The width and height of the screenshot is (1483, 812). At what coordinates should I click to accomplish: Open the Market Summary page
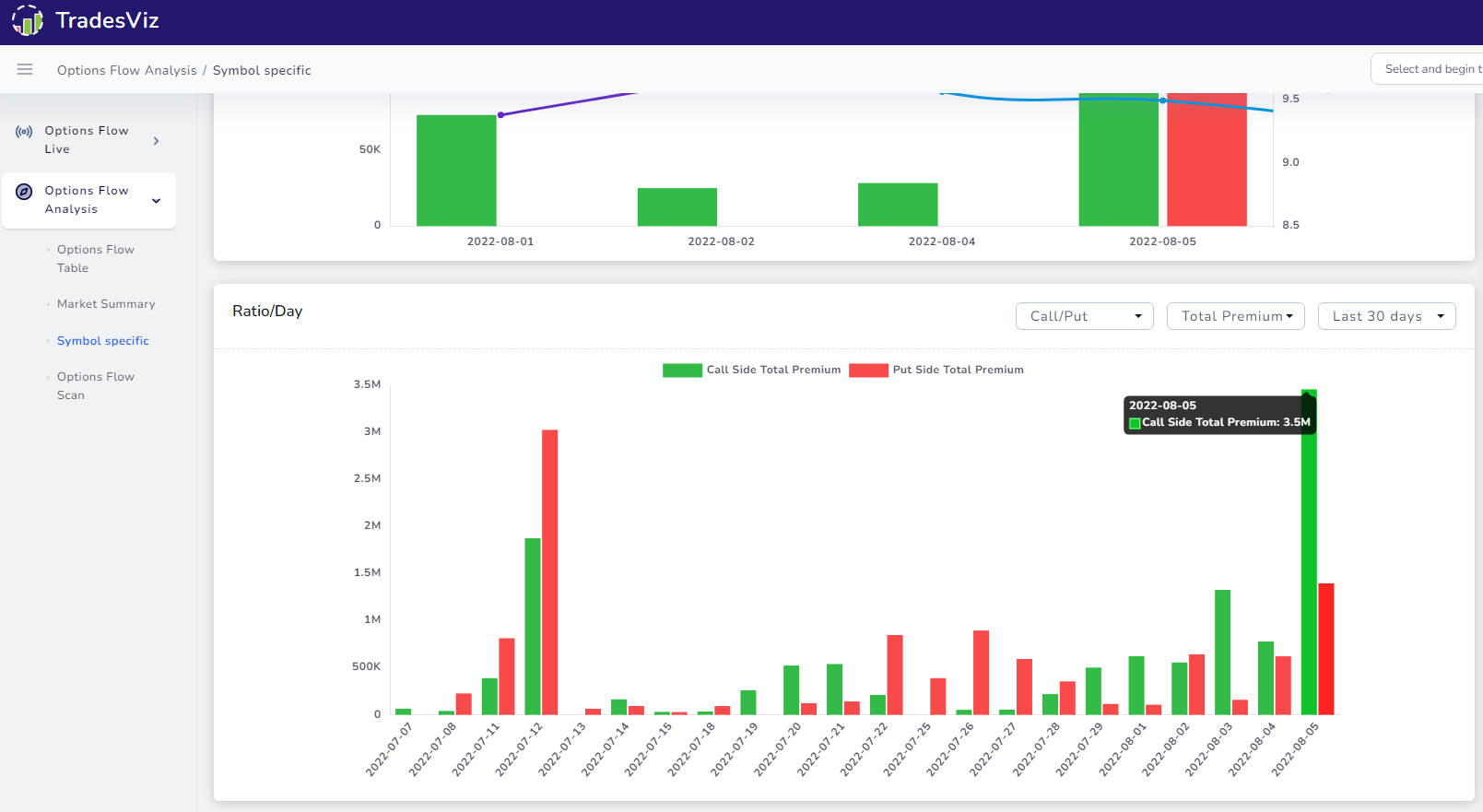(106, 304)
